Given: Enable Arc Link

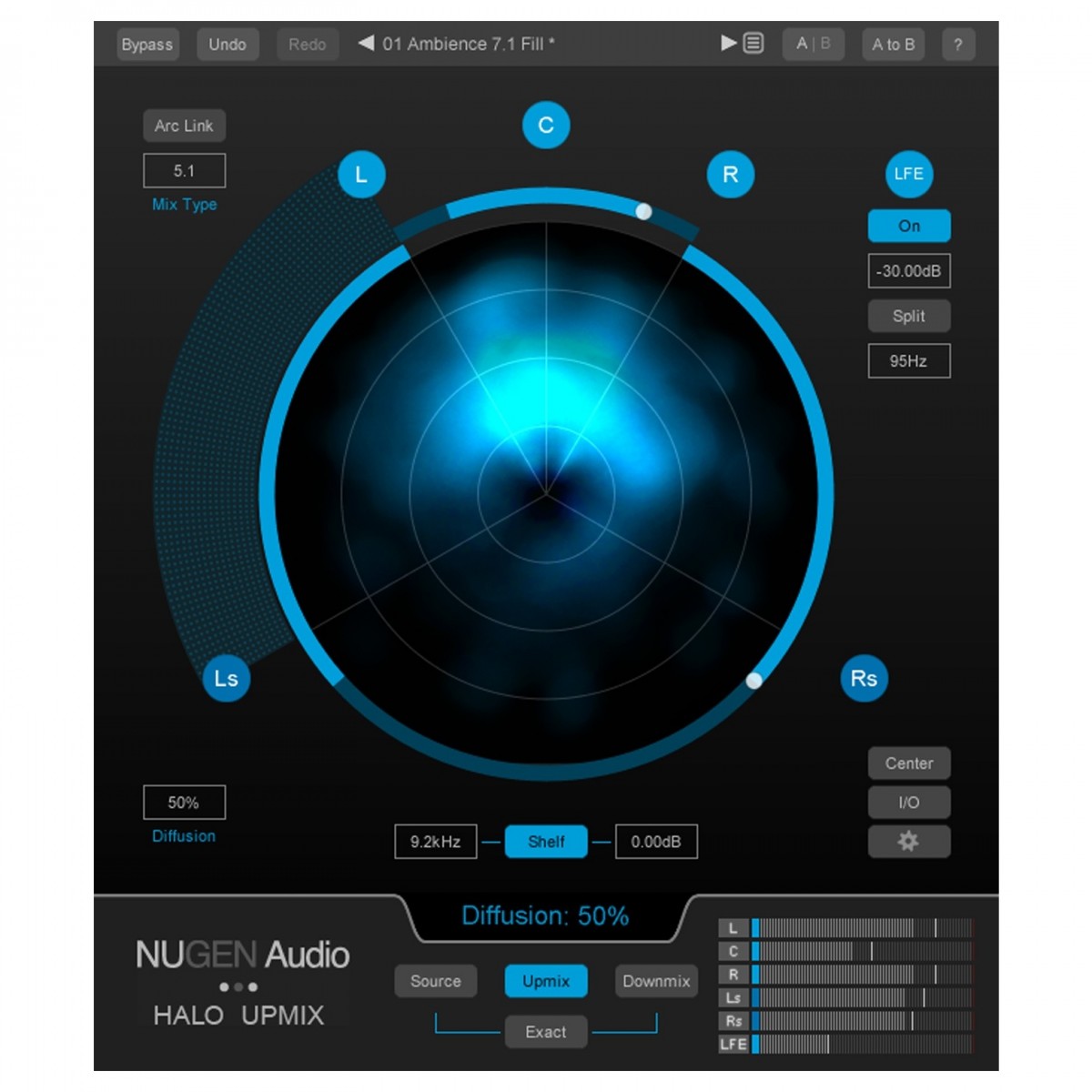Looking at the screenshot, I should pyautogui.click(x=184, y=126).
